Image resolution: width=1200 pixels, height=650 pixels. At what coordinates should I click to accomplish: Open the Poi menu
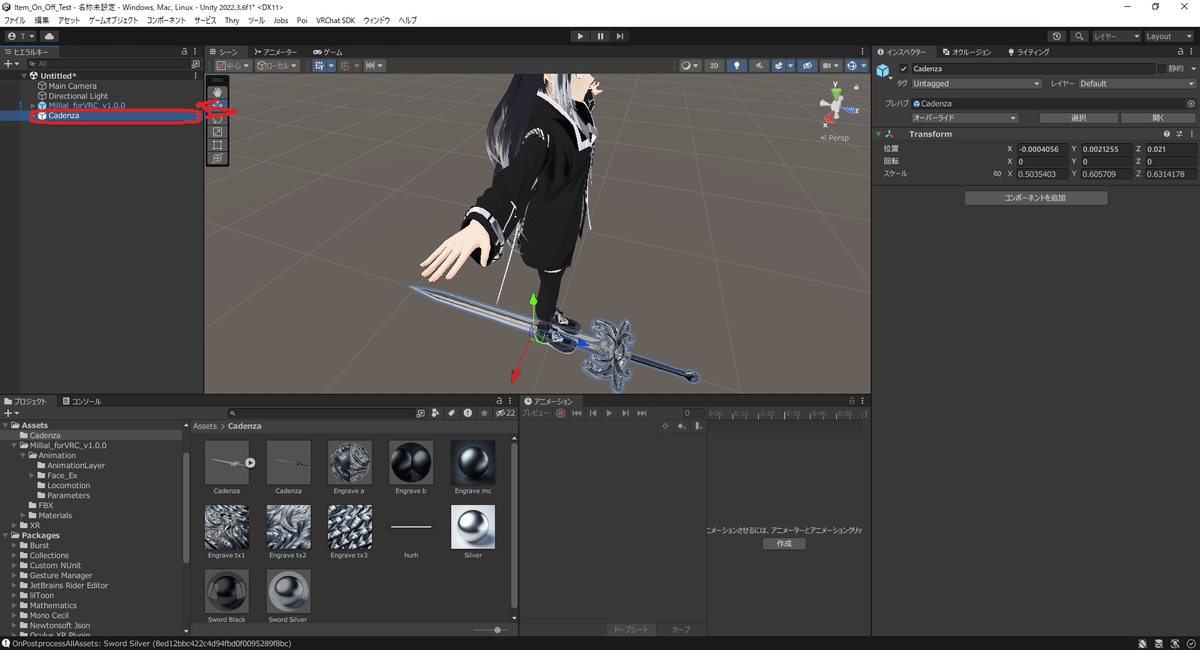302,20
